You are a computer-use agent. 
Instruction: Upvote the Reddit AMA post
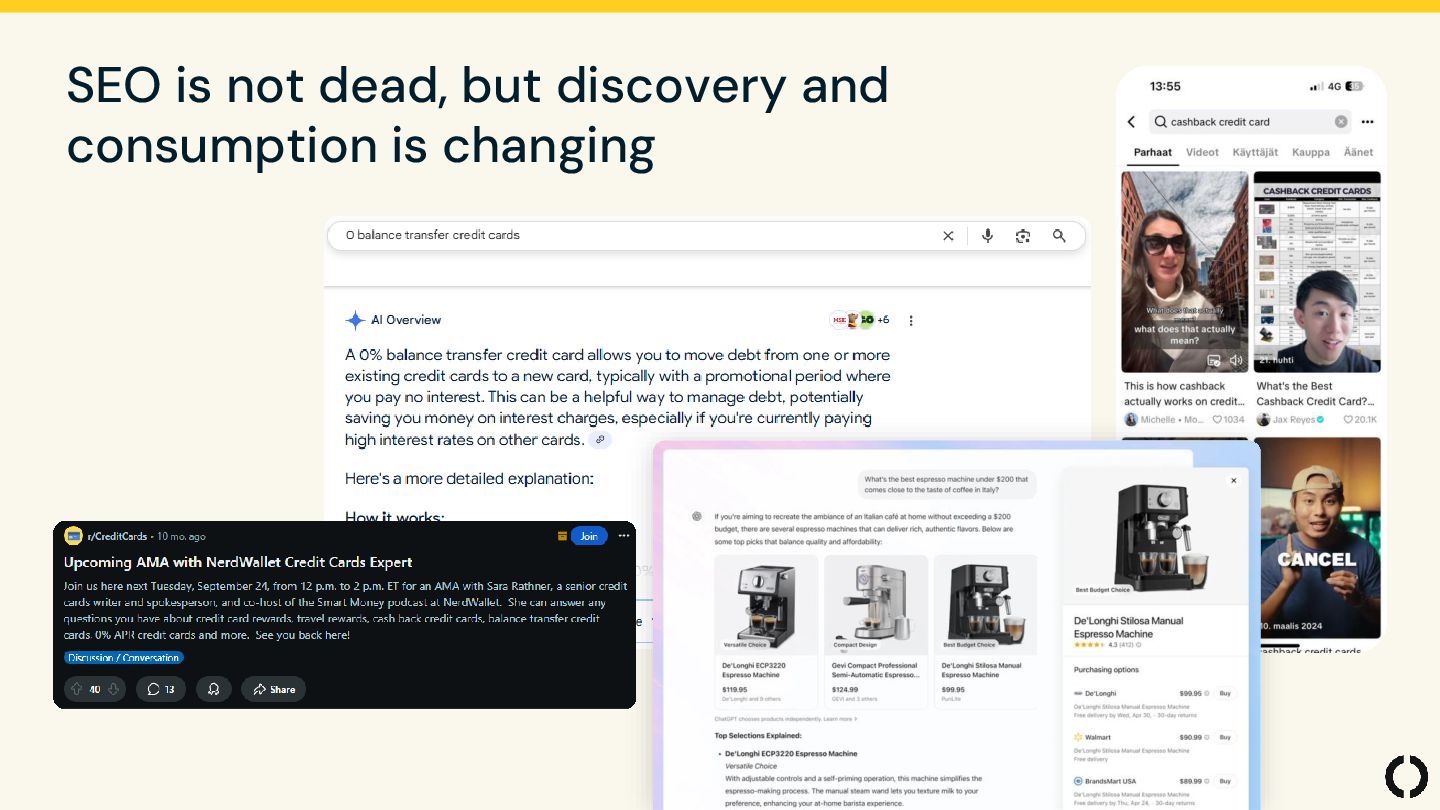point(76,689)
